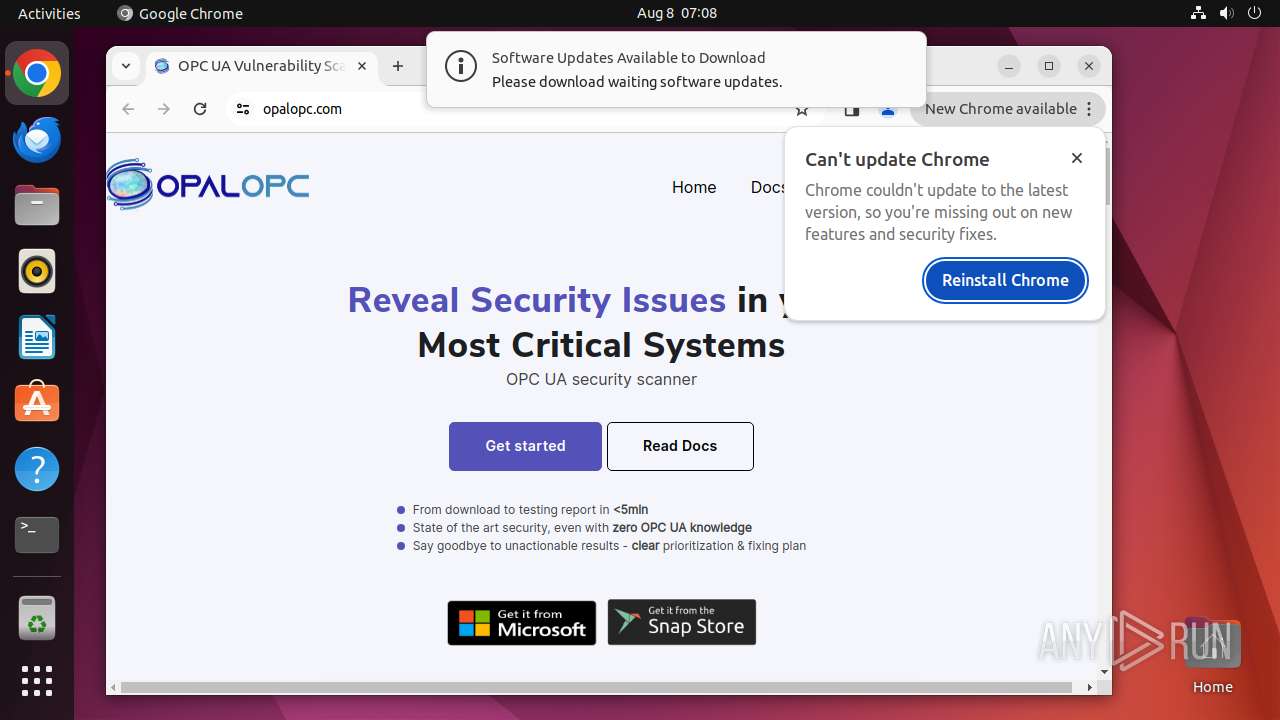Viewport: 1280px width, 720px height.
Task: Open Google Chrome from the dock
Action: (37, 74)
